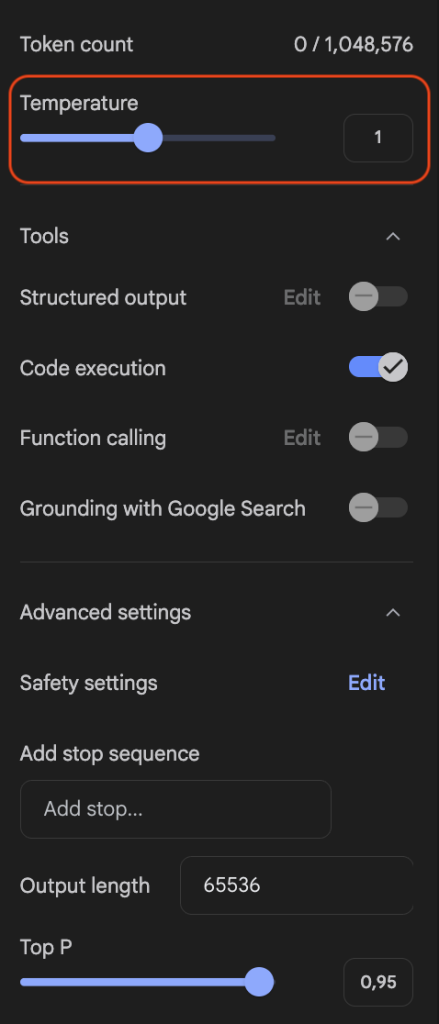Click the Temperature slider handle
The width and height of the screenshot is (439, 1024).
(148, 138)
